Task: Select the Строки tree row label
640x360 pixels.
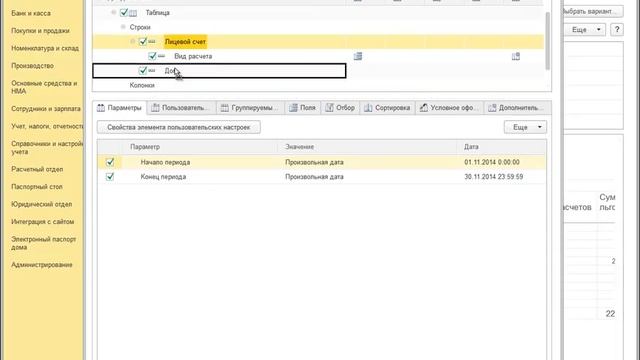Action: point(140,27)
